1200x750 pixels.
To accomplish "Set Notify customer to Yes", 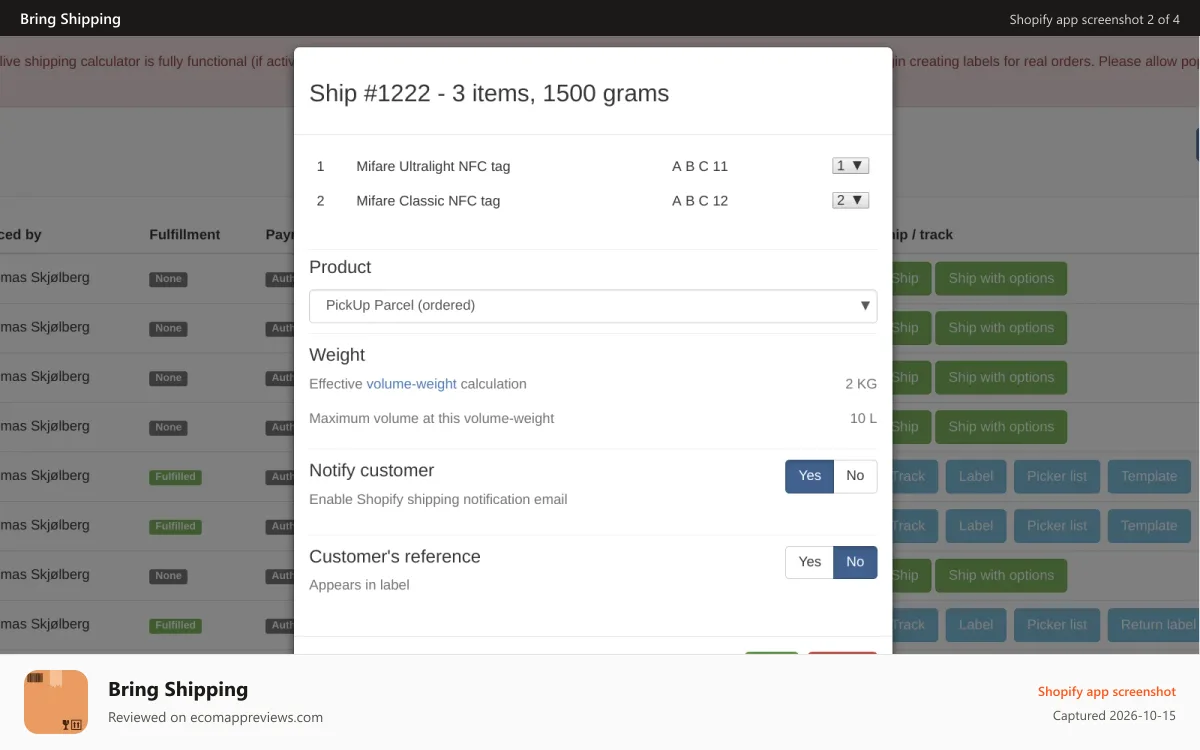I will (x=809, y=476).
